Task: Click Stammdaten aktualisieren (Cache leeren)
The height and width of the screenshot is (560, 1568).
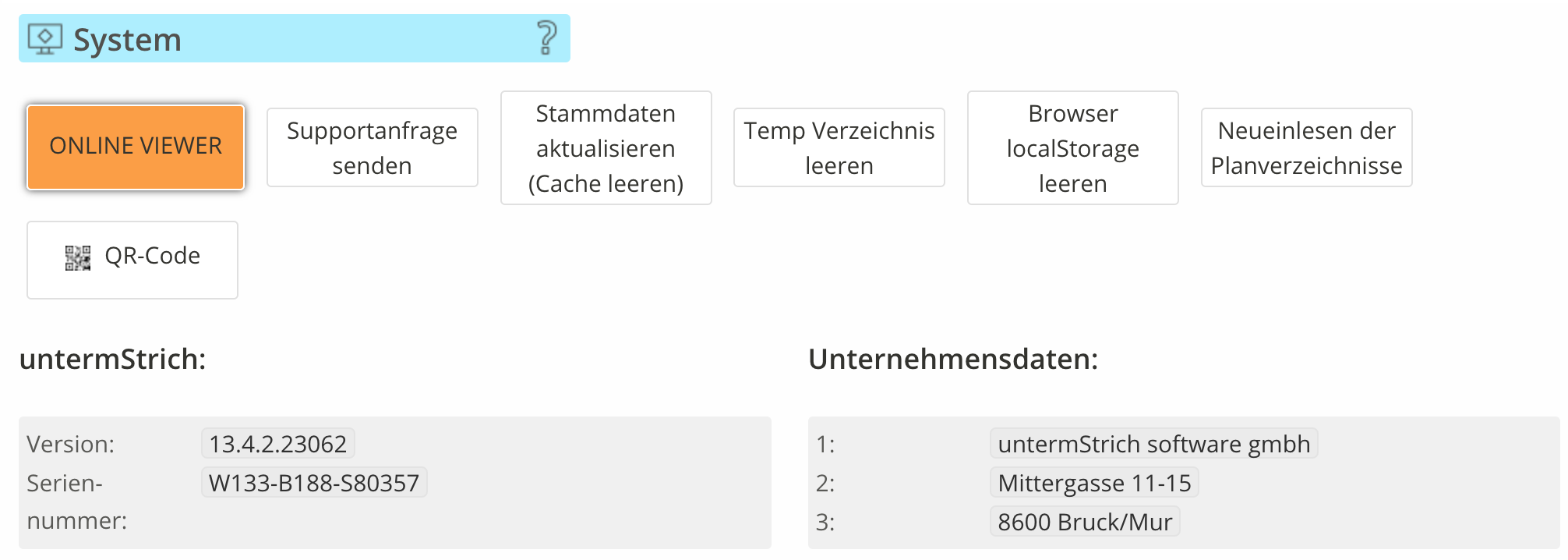Action: point(606,148)
